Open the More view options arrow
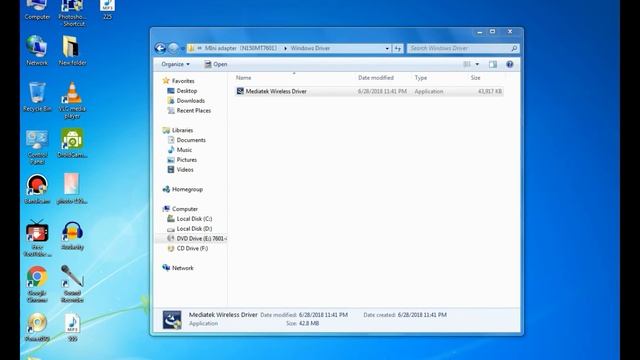The image size is (640, 360). click(x=477, y=64)
